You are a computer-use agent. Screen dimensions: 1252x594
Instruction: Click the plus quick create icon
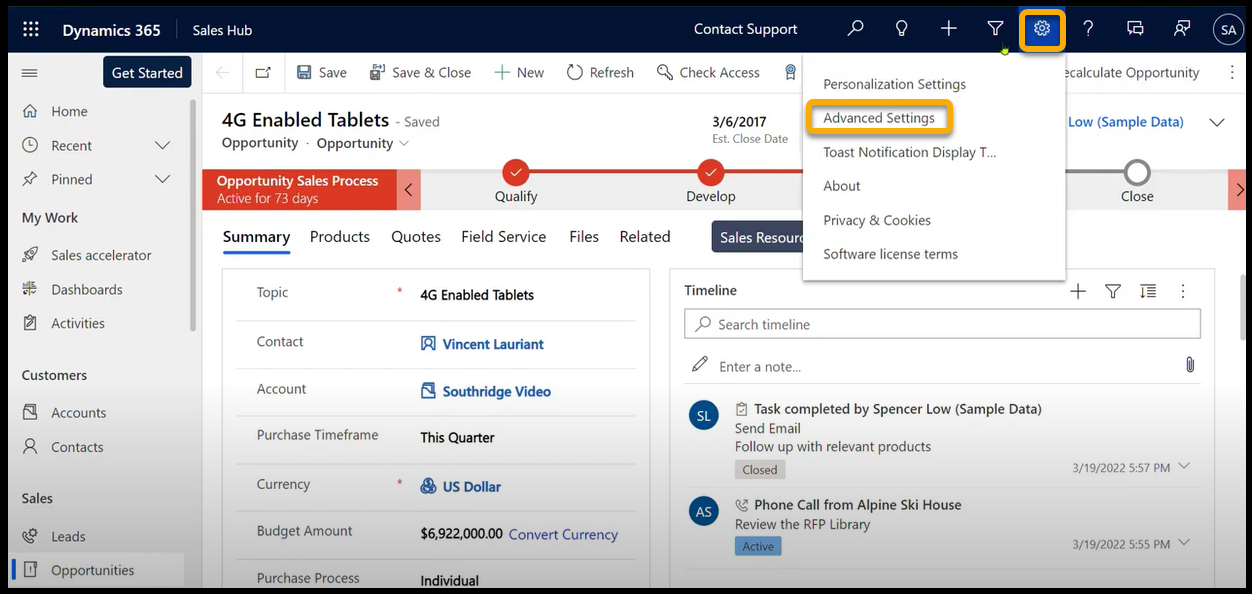(949, 29)
